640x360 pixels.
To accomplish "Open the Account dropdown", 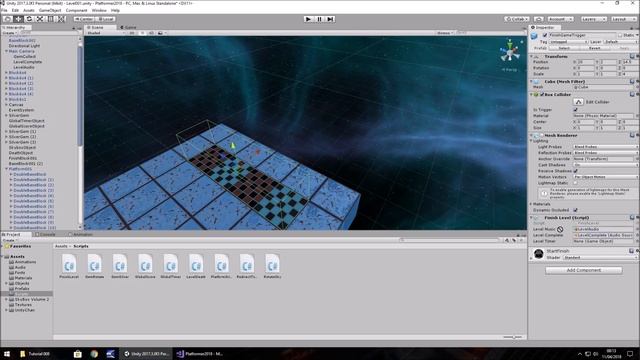I will point(560,19).
